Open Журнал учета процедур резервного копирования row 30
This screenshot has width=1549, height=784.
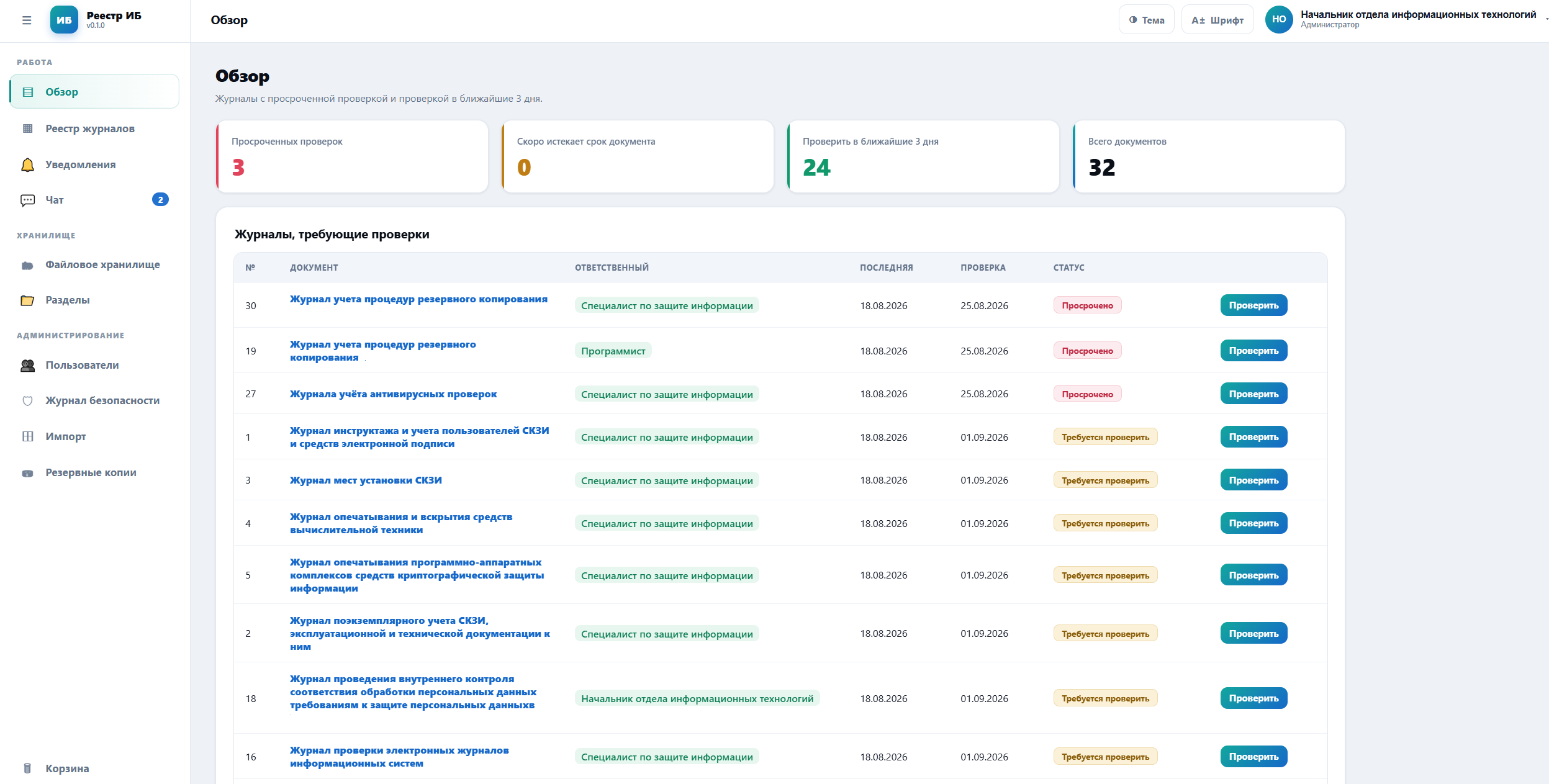click(418, 299)
